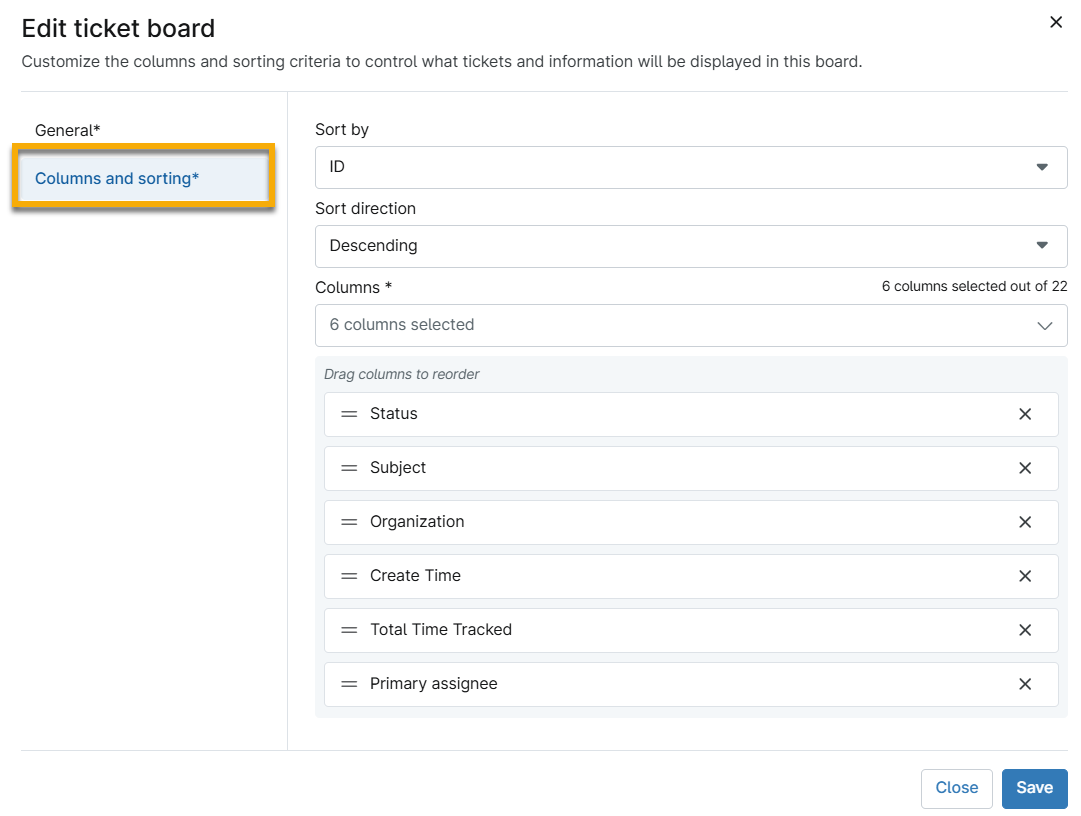Open the Sort by dropdown
The image size is (1081, 816).
point(690,167)
